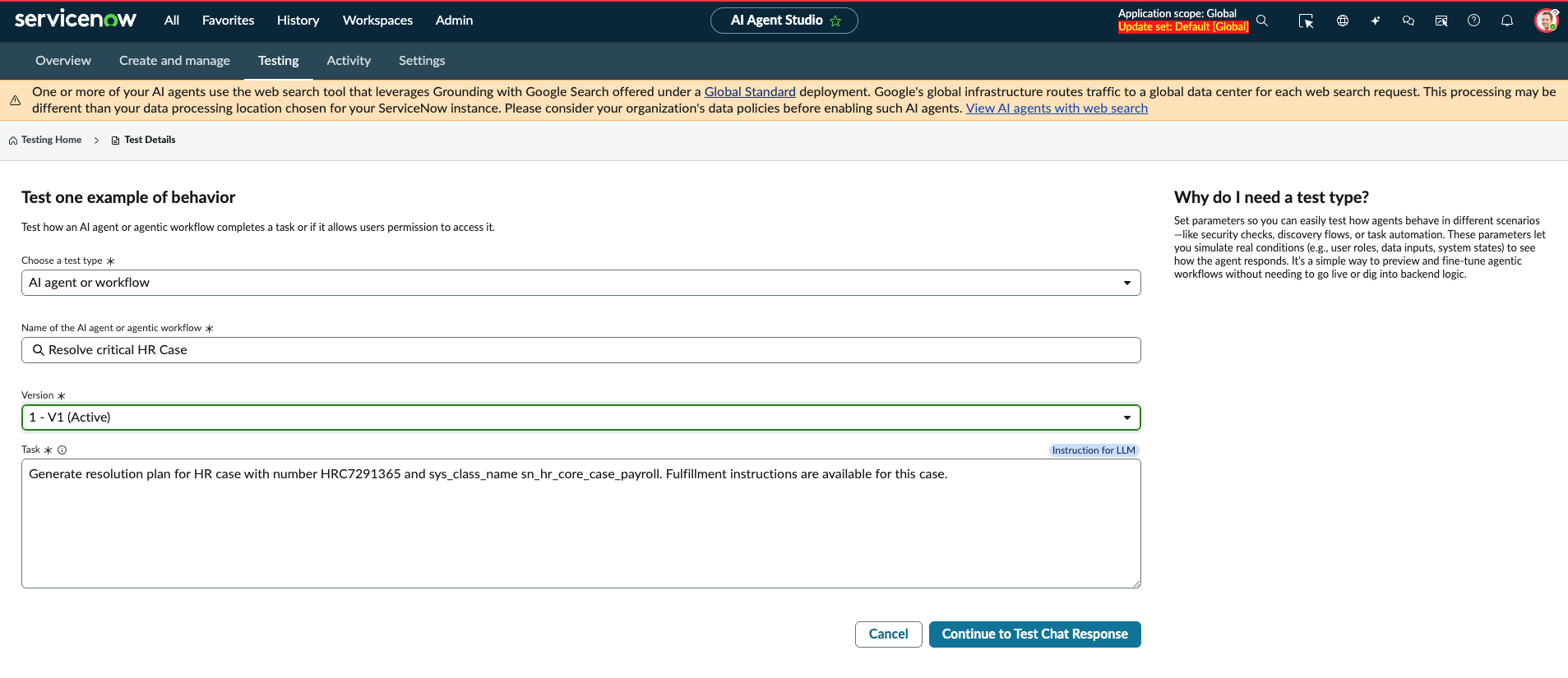This screenshot has width=1568, height=678.
Task: Click the Cancel button
Action: click(x=888, y=634)
